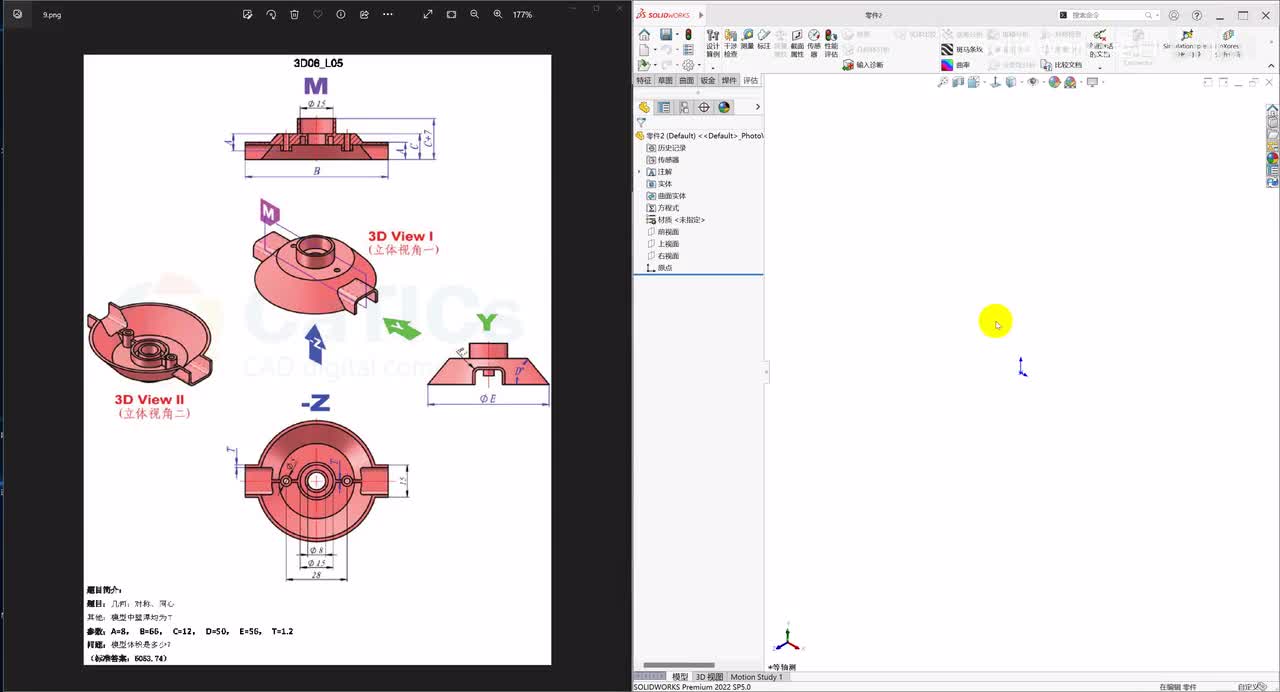Open the View Settings monitor dropdown

point(1092,82)
